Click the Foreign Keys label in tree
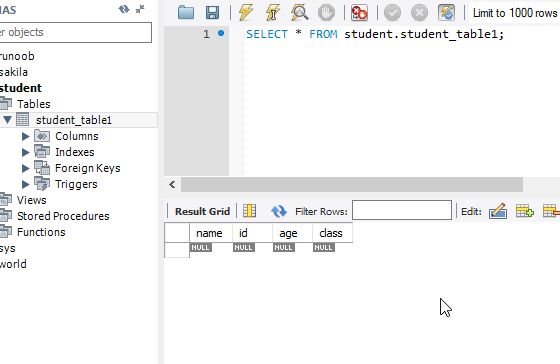560x364 pixels. pos(88,168)
